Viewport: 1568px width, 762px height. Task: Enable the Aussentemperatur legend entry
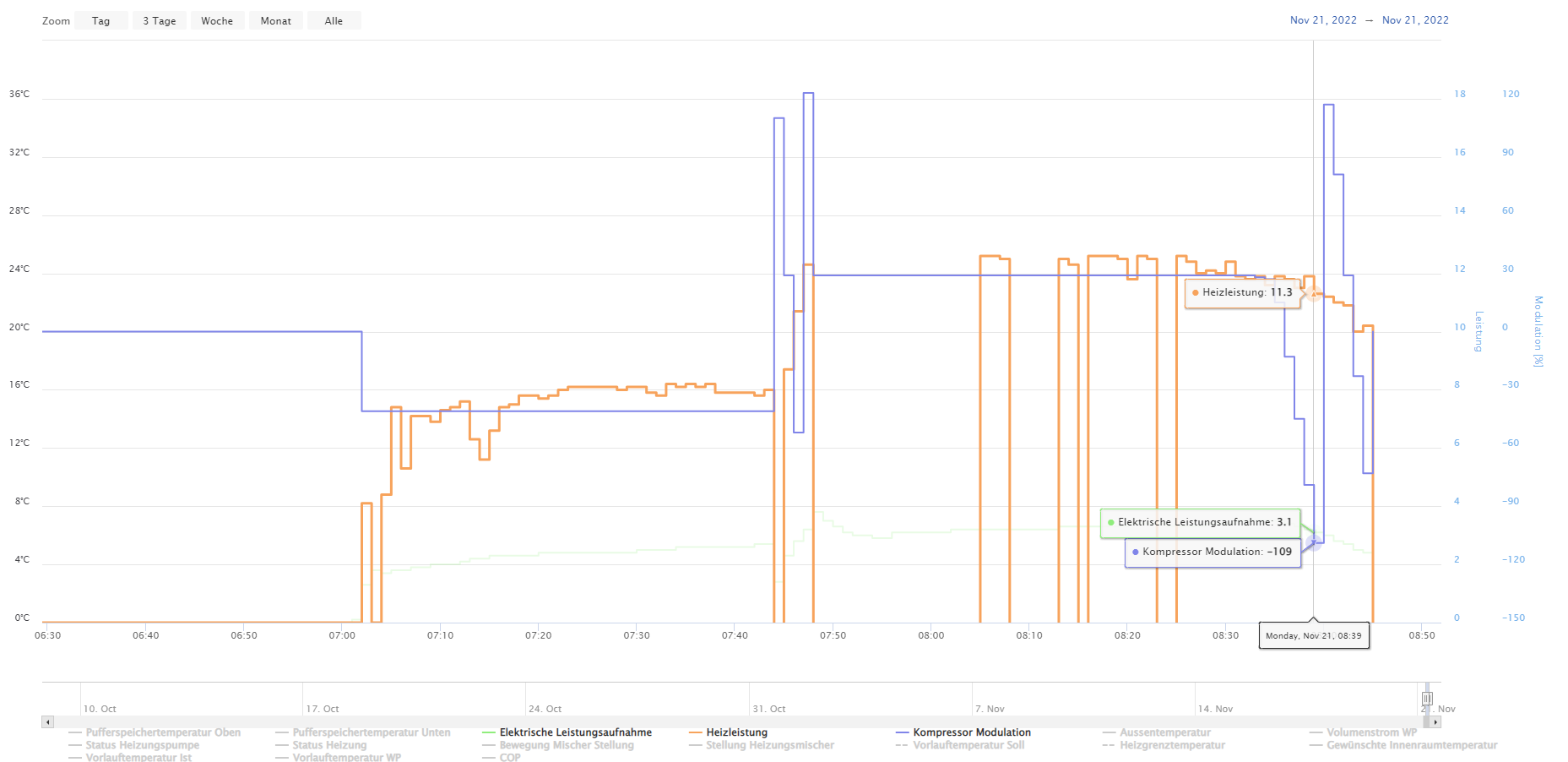point(1166,732)
